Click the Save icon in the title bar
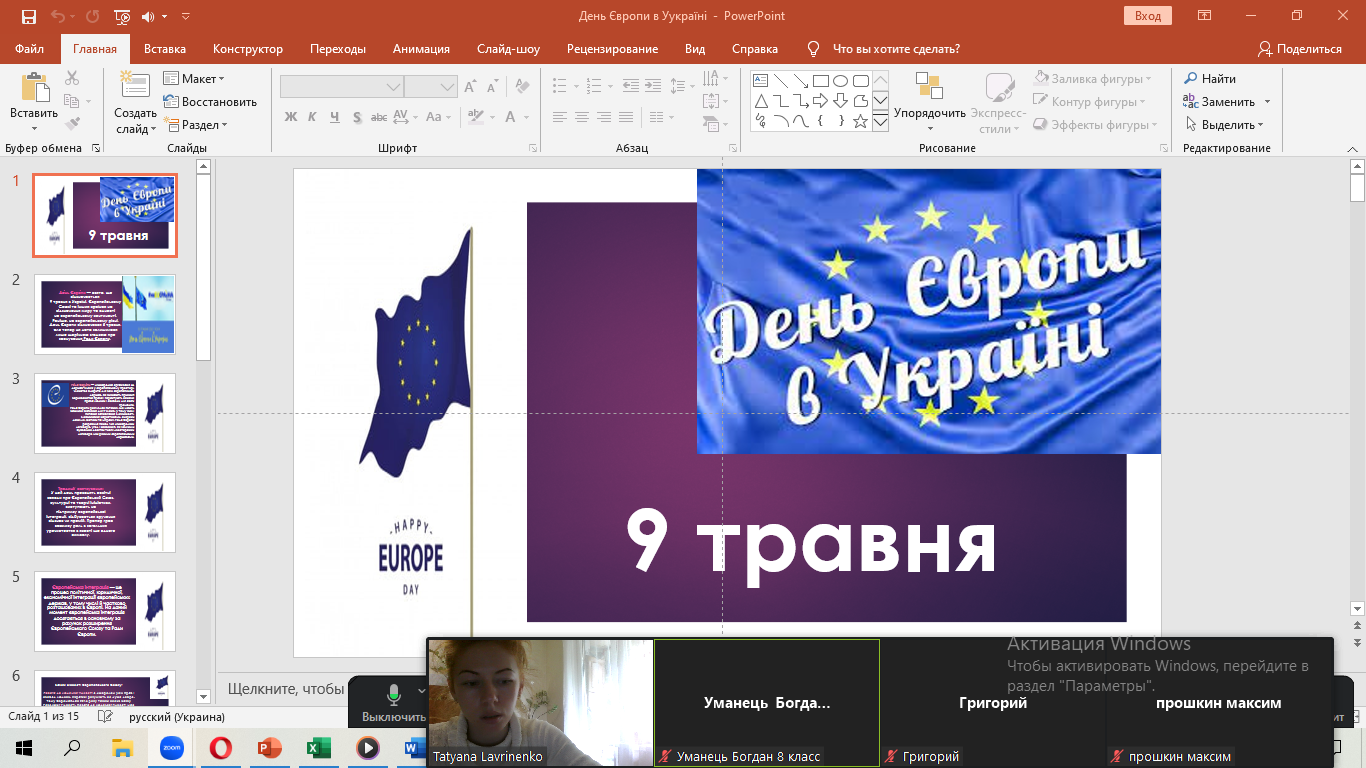The image size is (1366, 768). click(x=28, y=16)
